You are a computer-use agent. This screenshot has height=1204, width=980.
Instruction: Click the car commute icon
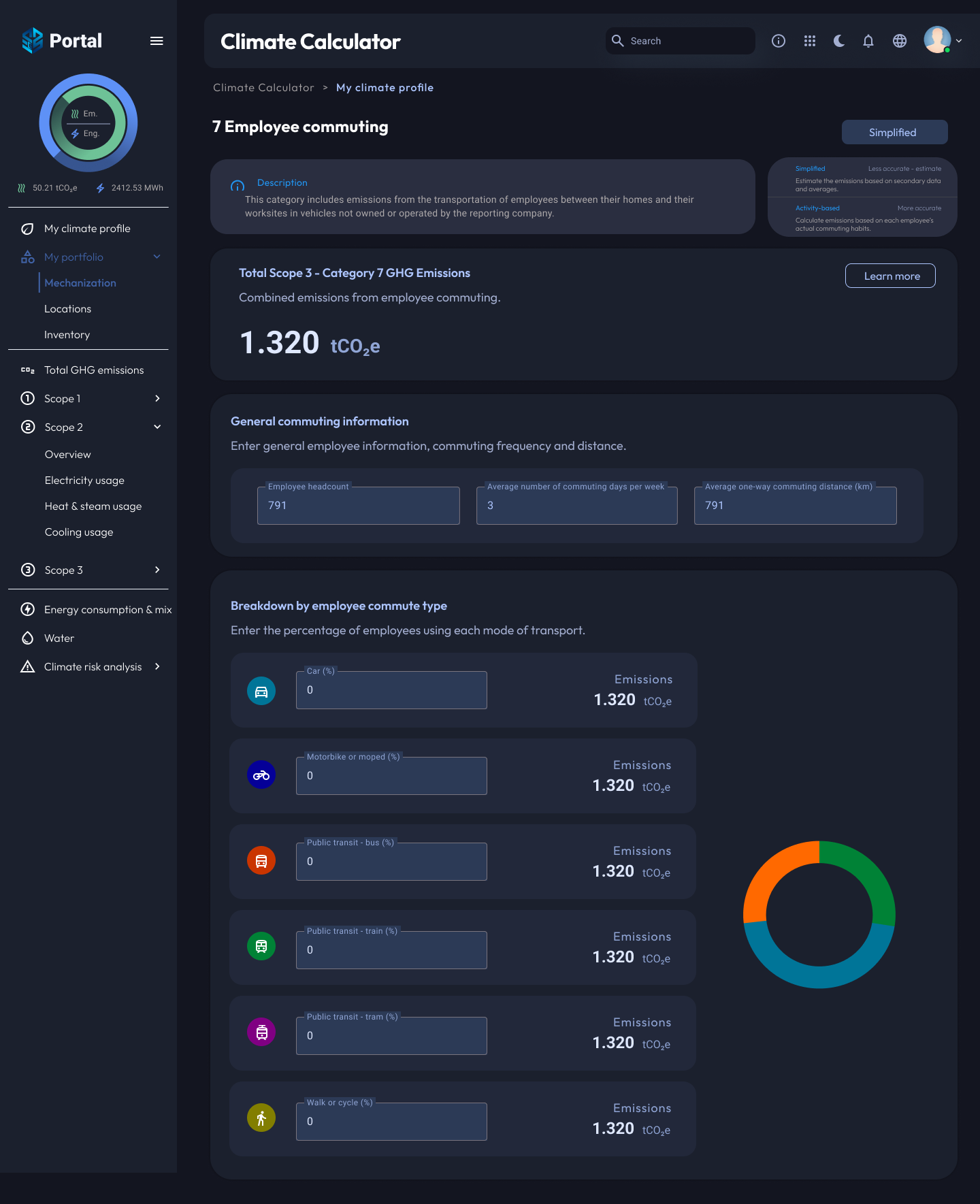(261, 692)
